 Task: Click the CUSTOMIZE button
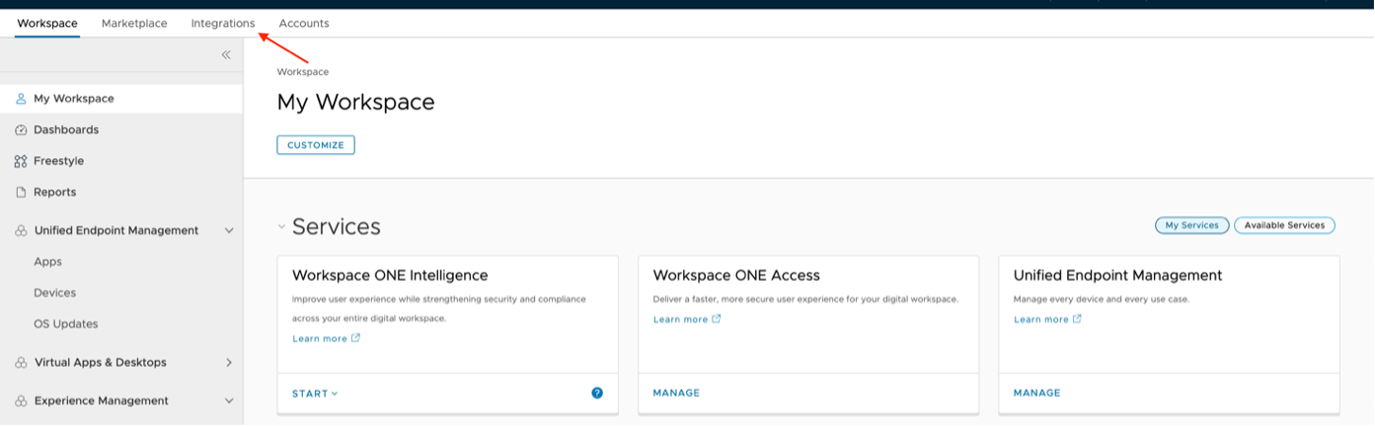pyautogui.click(x=315, y=145)
